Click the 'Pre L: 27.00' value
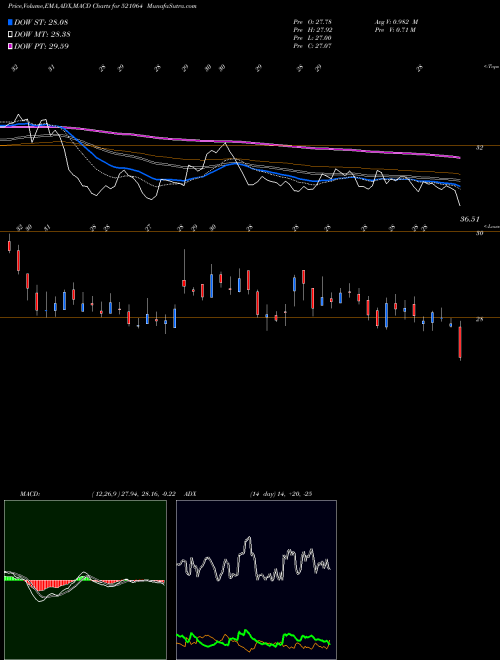The width and height of the screenshot is (500, 660). pyautogui.click(x=312, y=38)
